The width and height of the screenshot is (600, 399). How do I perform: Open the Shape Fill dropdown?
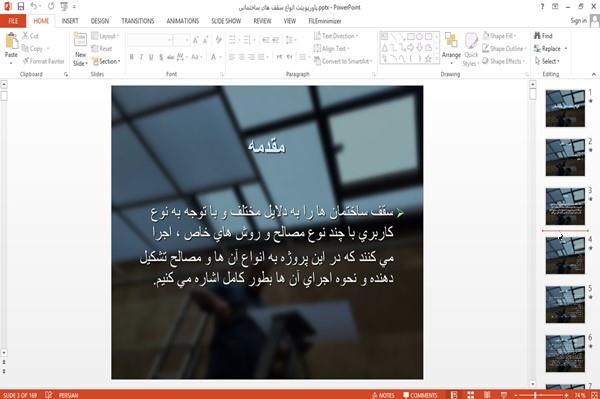coord(499,36)
